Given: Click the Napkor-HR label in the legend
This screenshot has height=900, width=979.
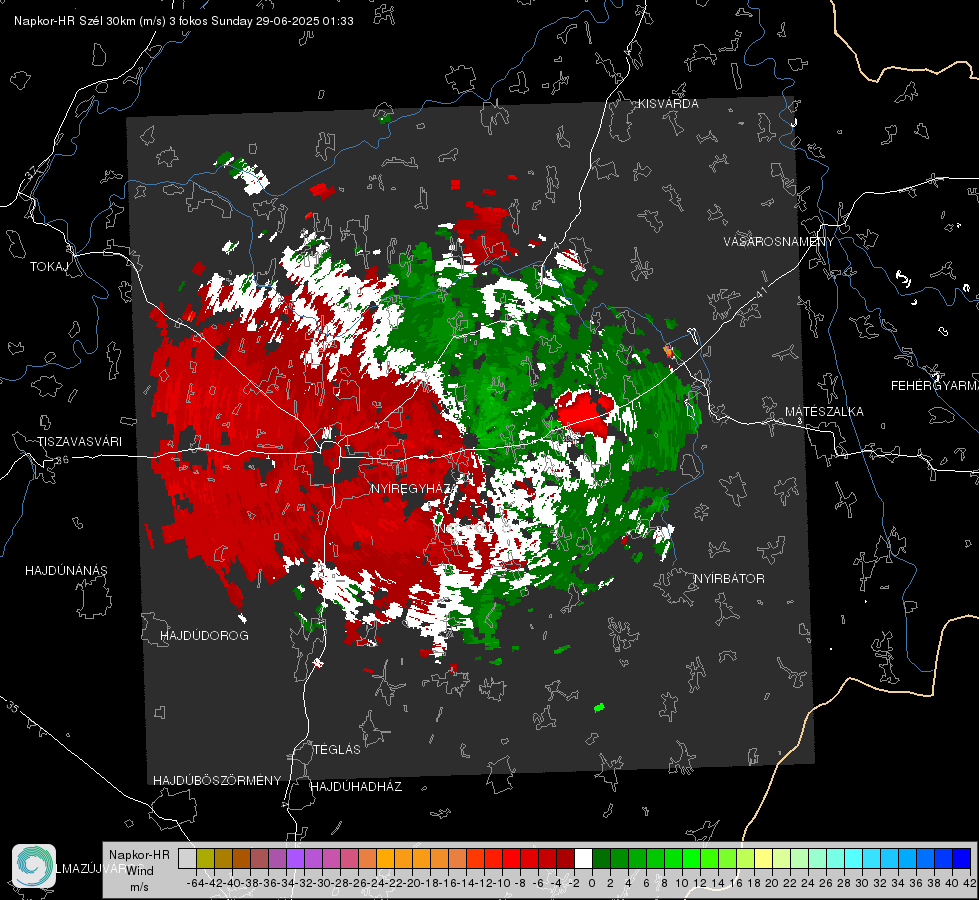Looking at the screenshot, I should (139, 854).
